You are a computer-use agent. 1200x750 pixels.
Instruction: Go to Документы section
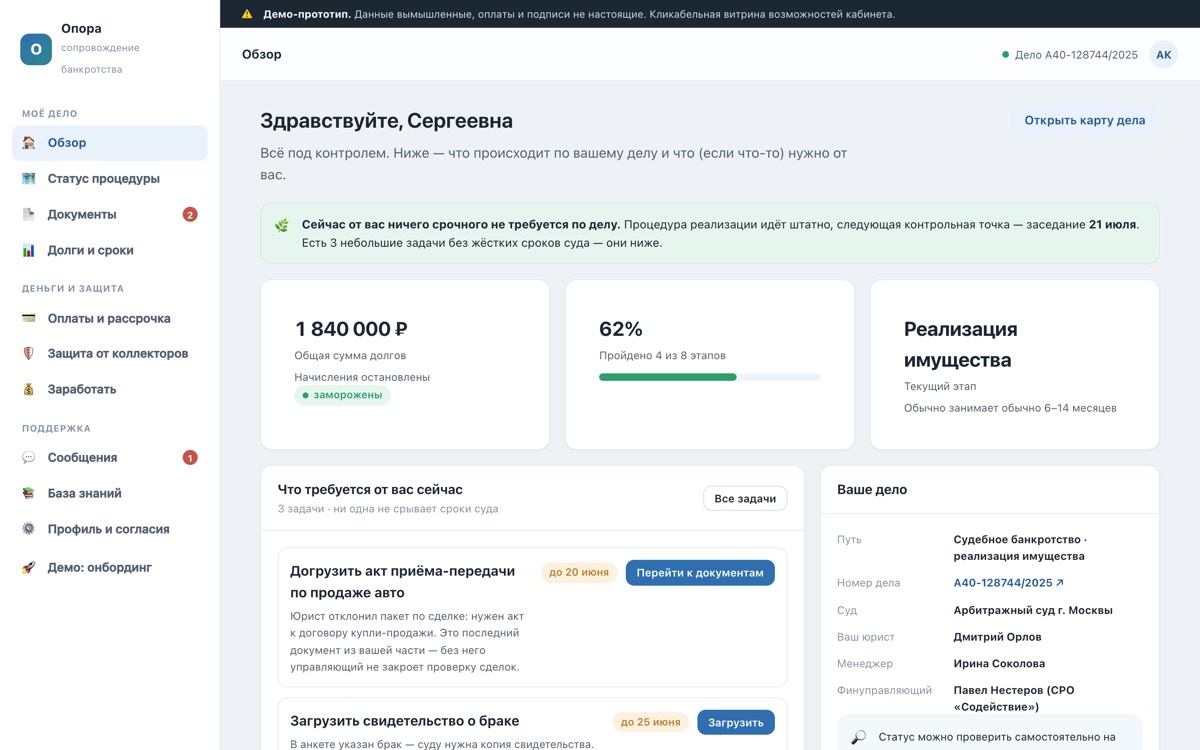click(110, 215)
